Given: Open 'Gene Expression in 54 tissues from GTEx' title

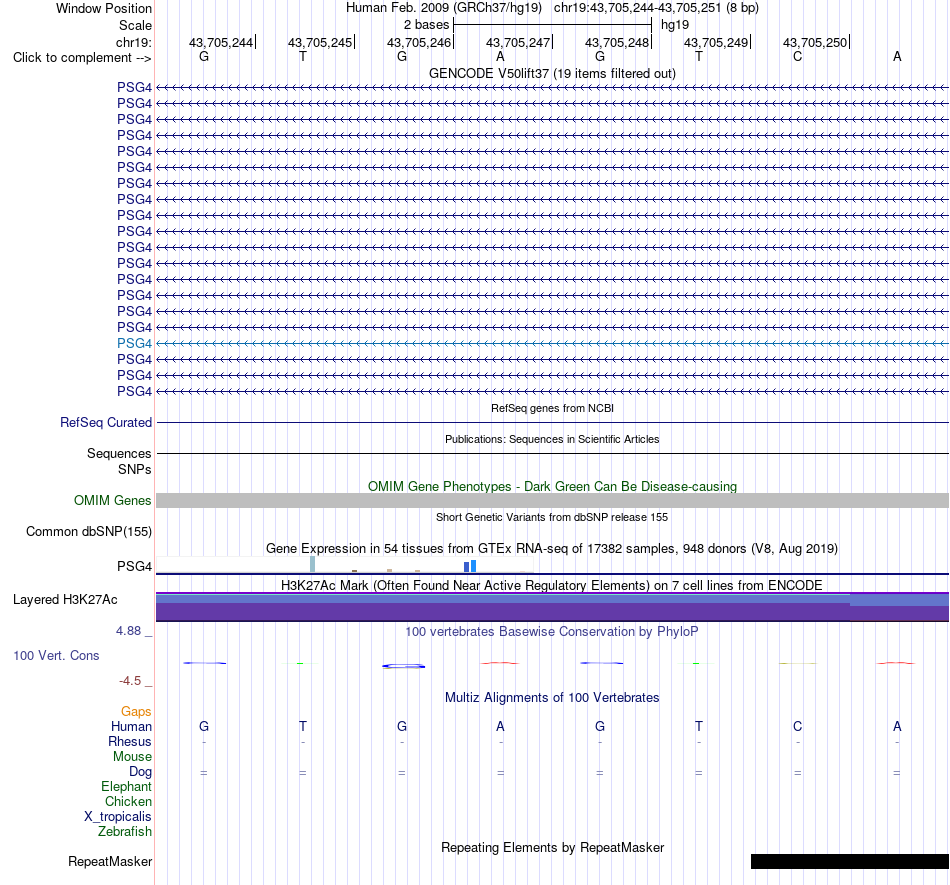Looking at the screenshot, I should coord(552,549).
